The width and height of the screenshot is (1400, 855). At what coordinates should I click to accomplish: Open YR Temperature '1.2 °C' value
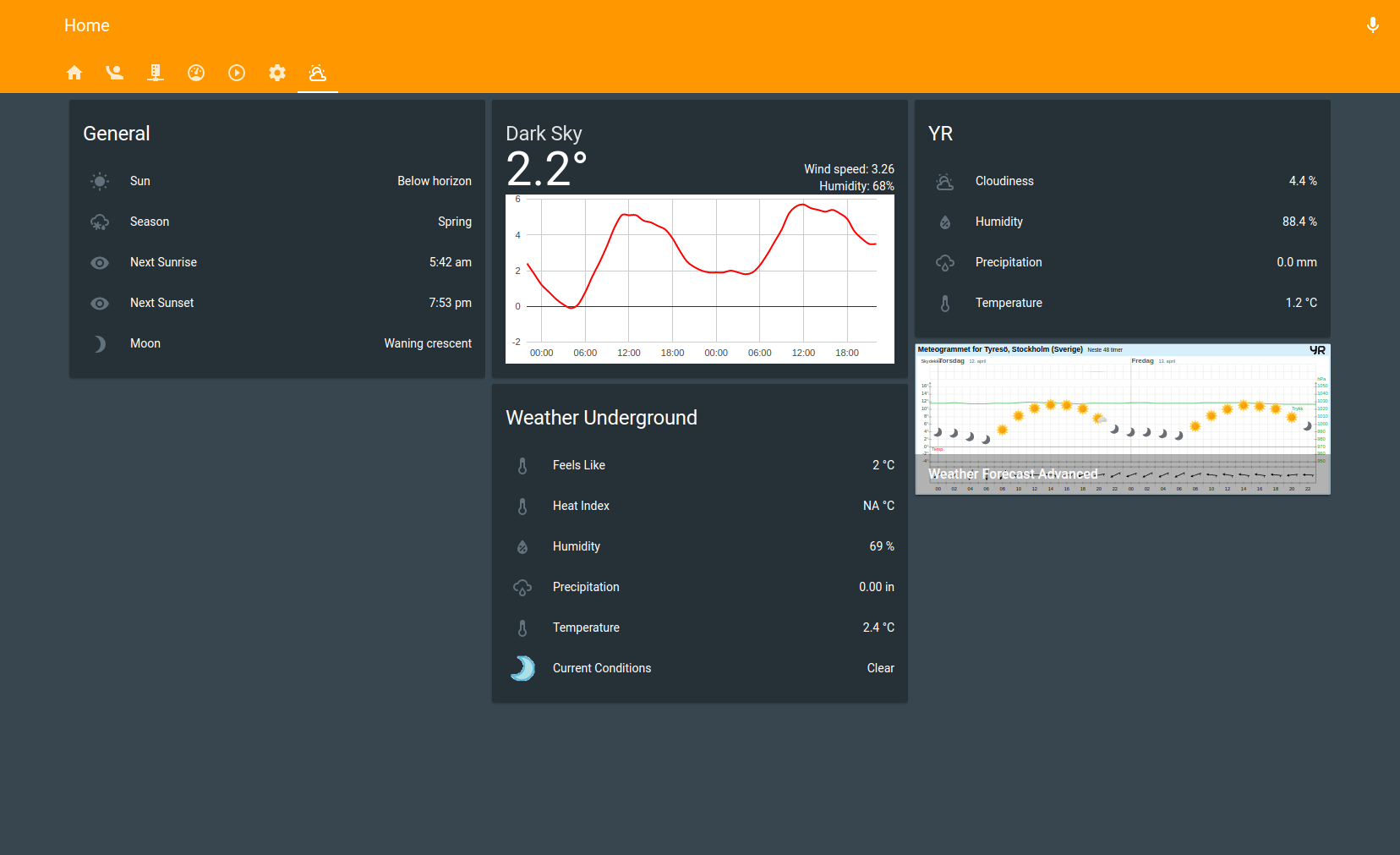coord(1301,303)
